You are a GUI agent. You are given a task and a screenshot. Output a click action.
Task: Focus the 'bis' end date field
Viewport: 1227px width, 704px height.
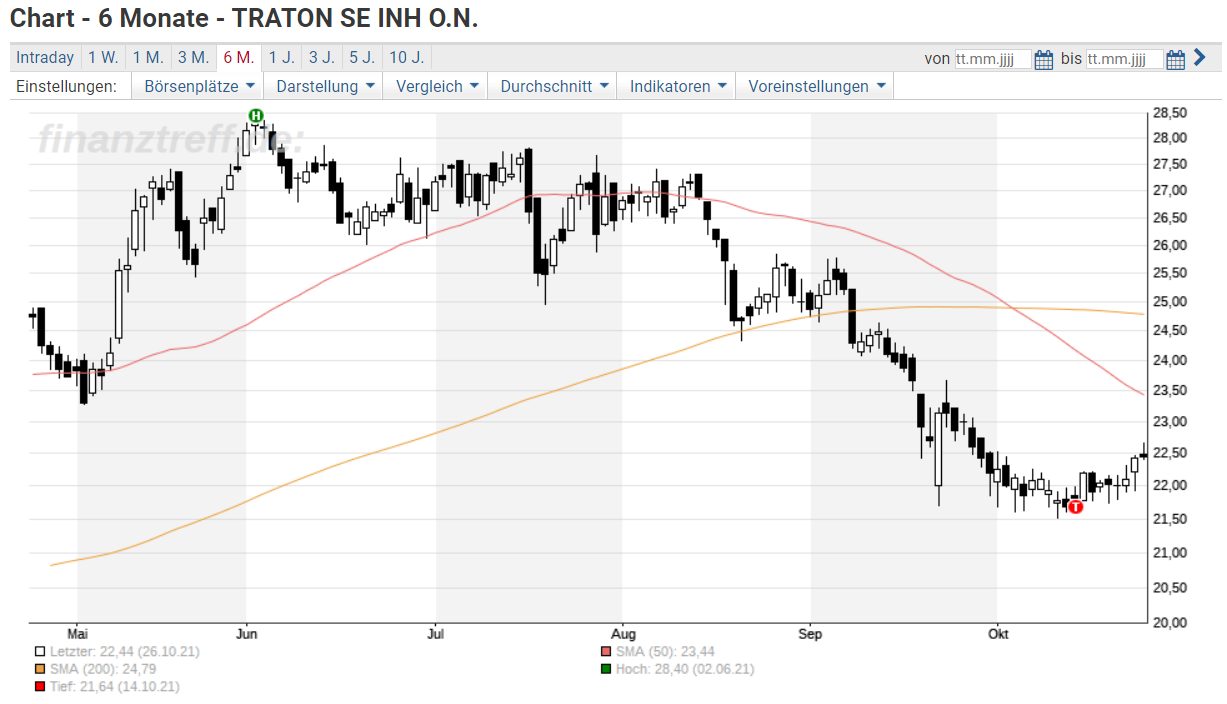pyautogui.click(x=1125, y=59)
